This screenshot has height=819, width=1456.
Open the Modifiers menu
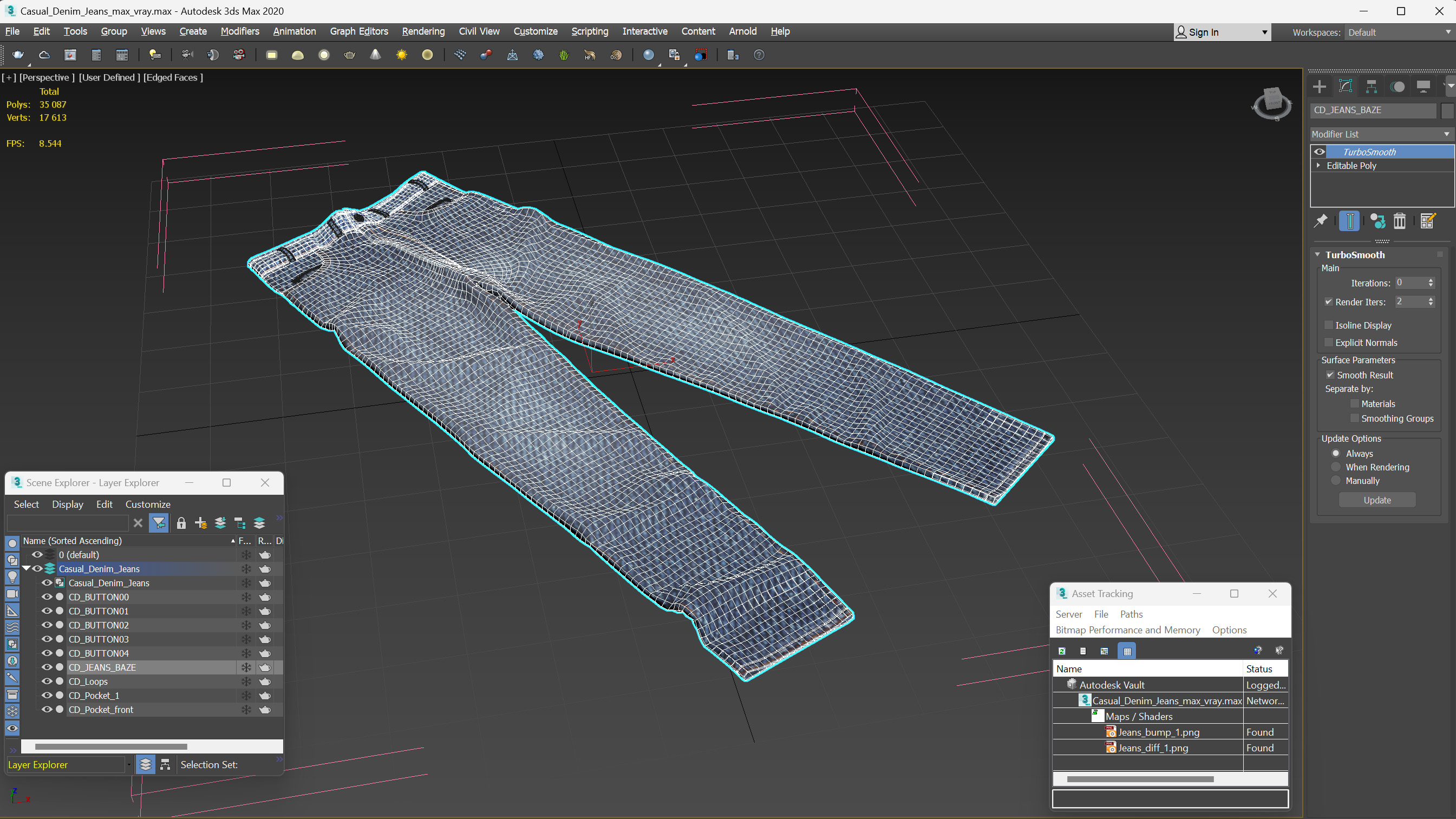240,31
